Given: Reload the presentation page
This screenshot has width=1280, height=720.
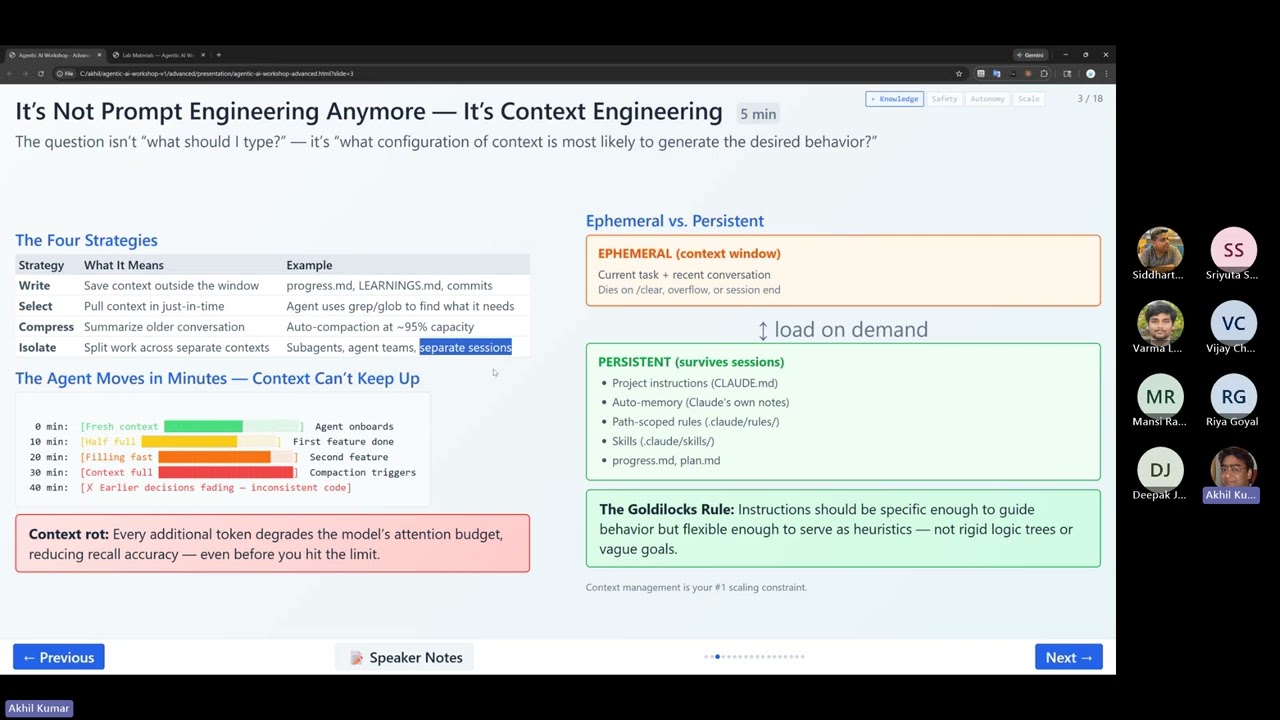Looking at the screenshot, I should (41, 74).
